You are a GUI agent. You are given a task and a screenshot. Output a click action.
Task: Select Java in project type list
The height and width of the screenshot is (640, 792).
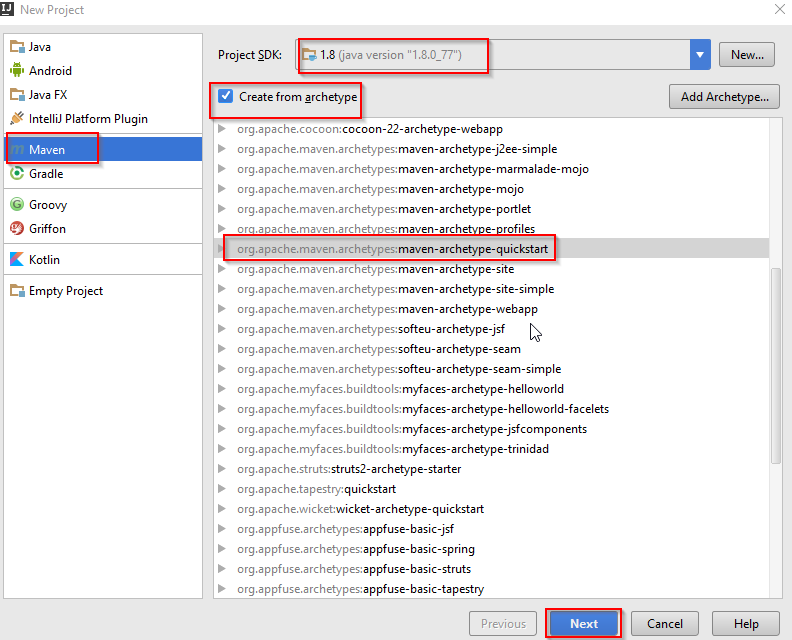tap(103, 46)
